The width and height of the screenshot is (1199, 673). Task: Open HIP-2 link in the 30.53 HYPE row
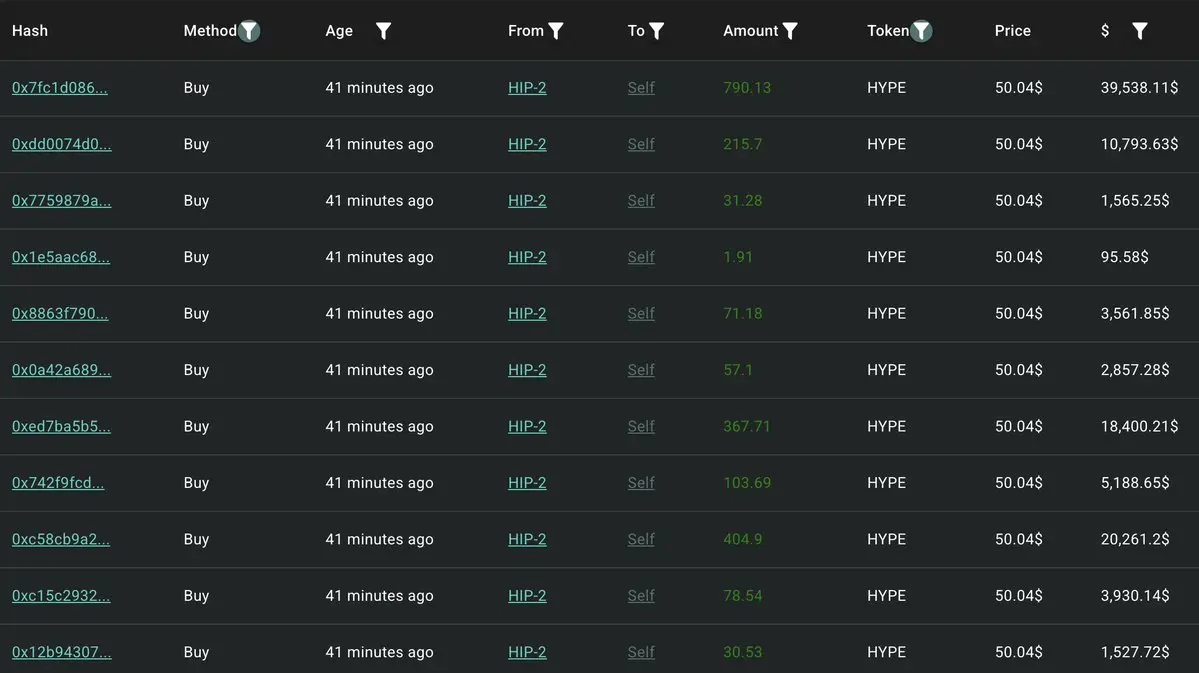click(527, 652)
